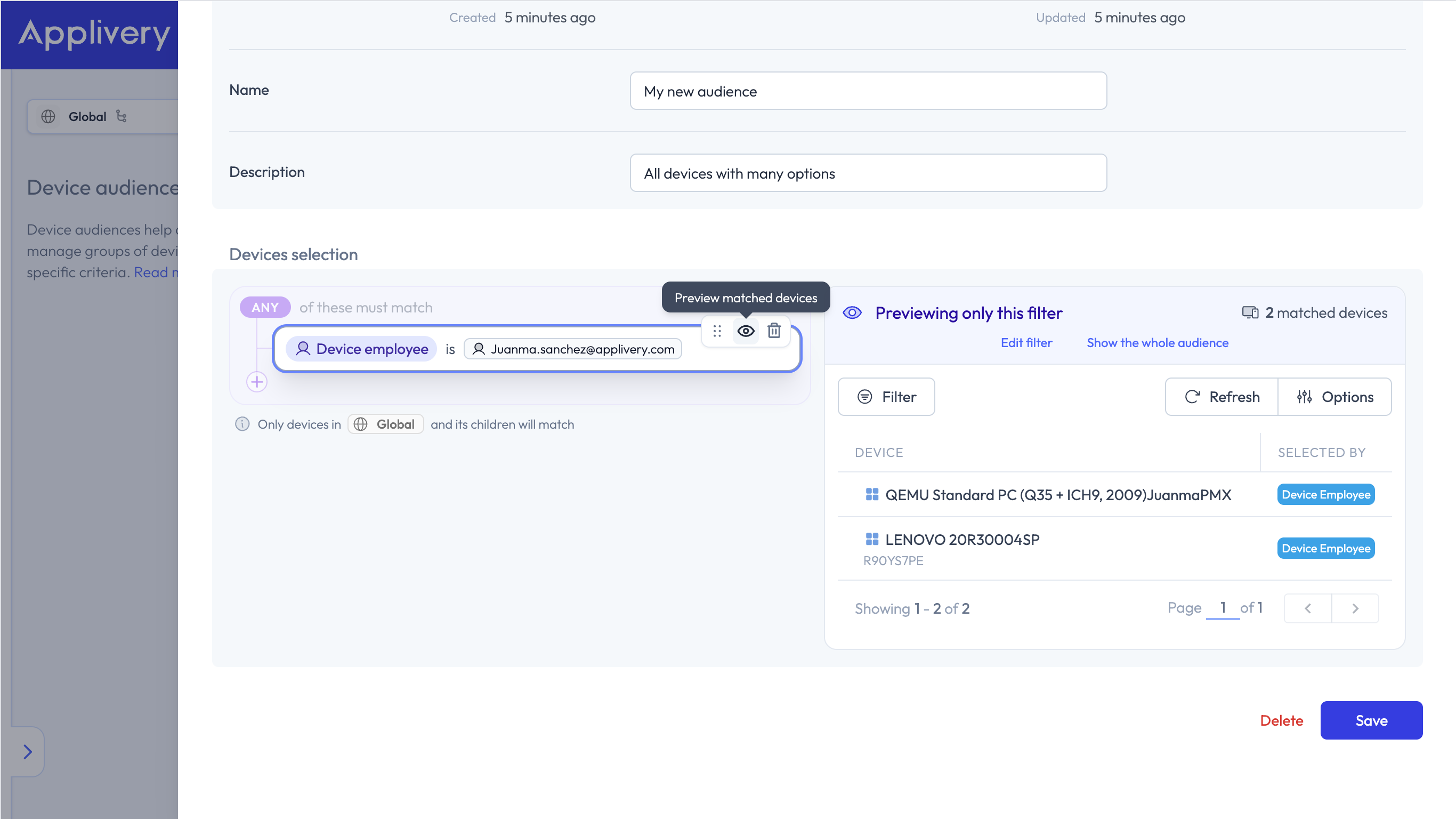Refresh the matched devices list
The width and height of the screenshot is (1456, 819).
(x=1222, y=397)
